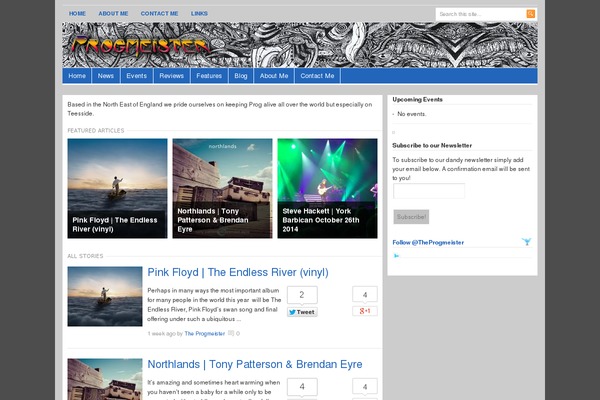
Task: Open CONTACT ME in the top navigation
Action: [159, 13]
